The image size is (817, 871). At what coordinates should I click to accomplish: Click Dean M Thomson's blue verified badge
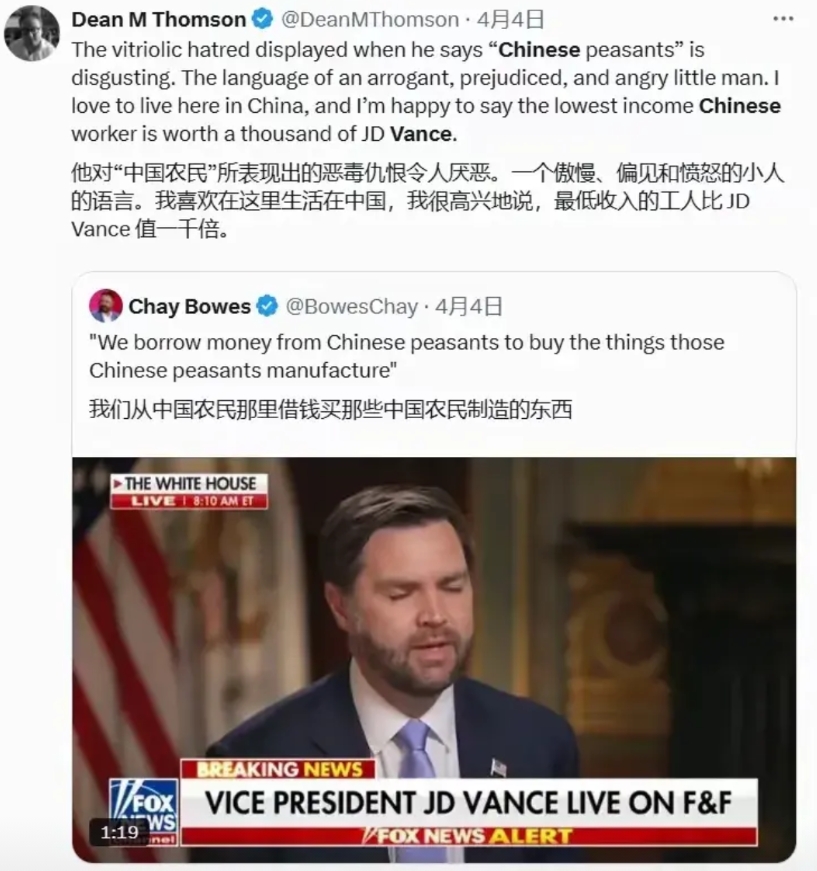click(263, 19)
